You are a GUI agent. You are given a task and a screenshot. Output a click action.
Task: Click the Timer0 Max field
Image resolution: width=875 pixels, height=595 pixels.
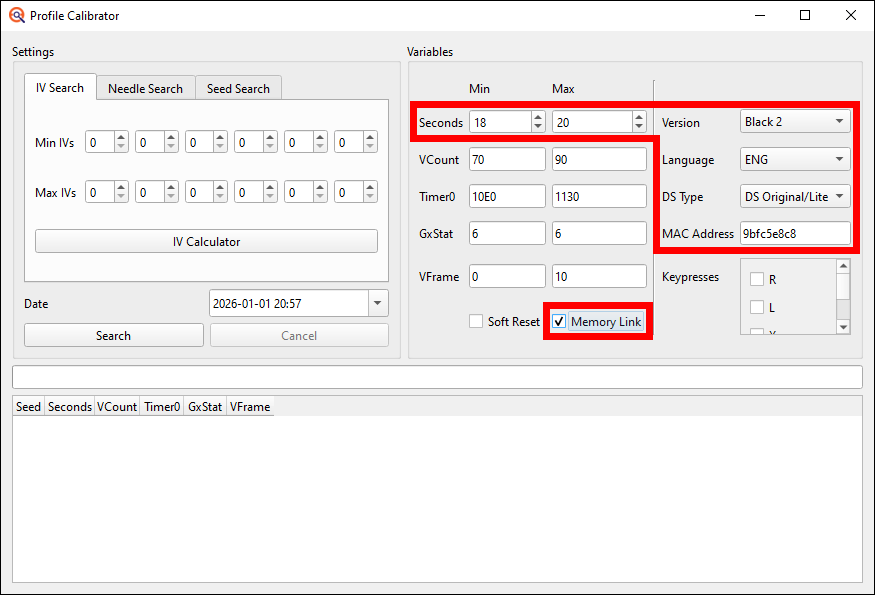coord(598,196)
